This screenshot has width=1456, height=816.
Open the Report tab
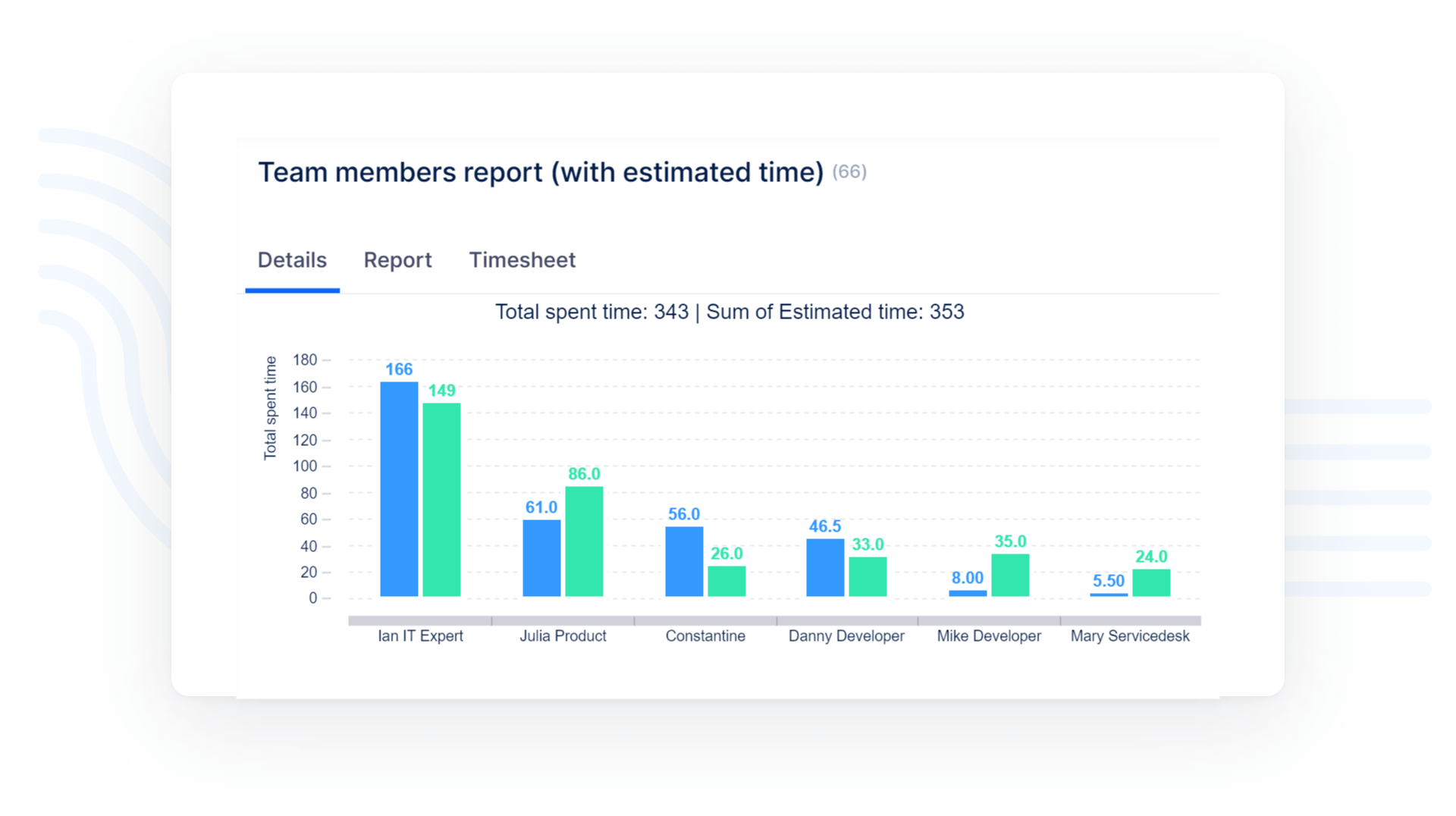point(397,260)
